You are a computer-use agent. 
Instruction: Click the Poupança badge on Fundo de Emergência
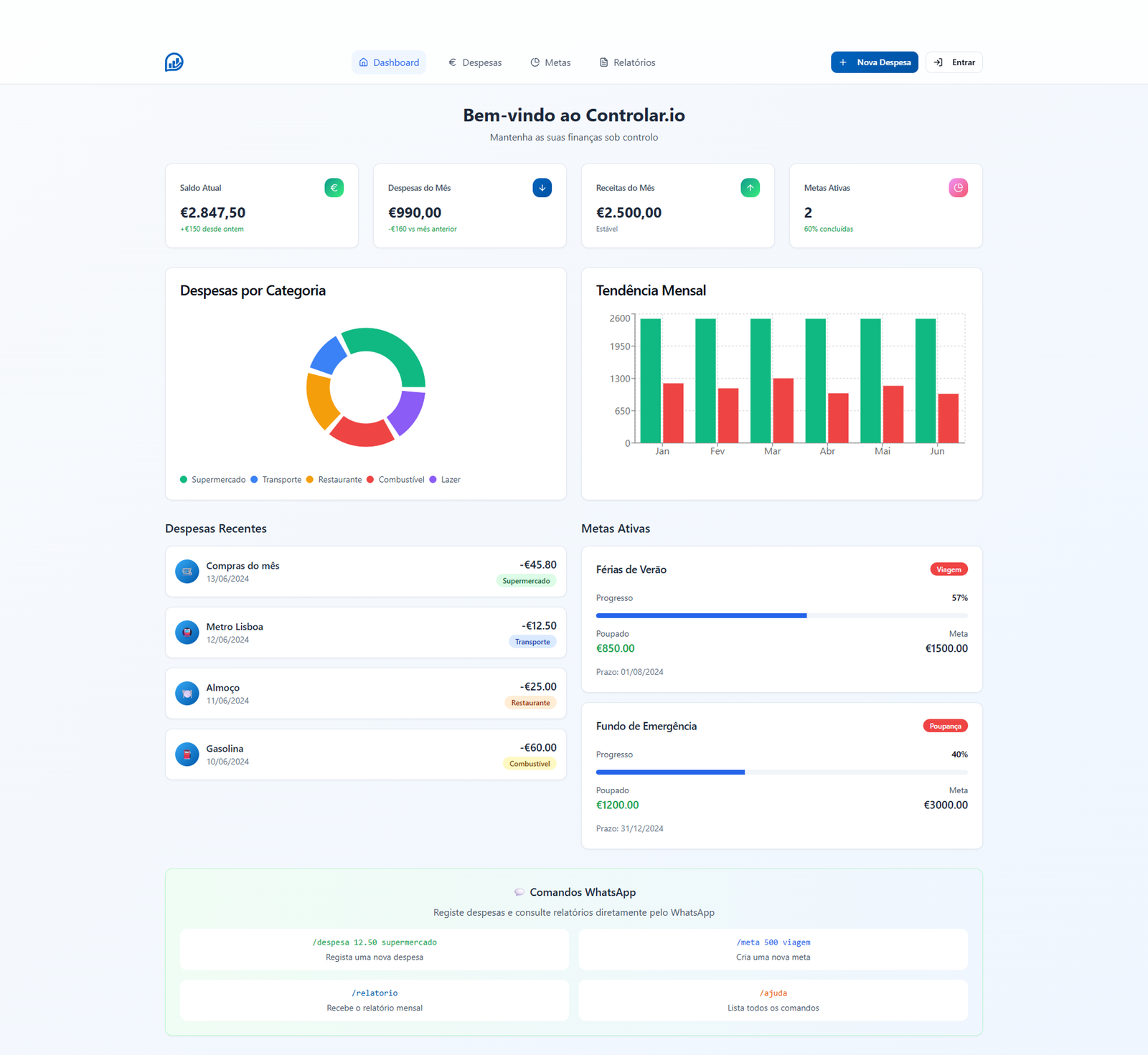945,727
